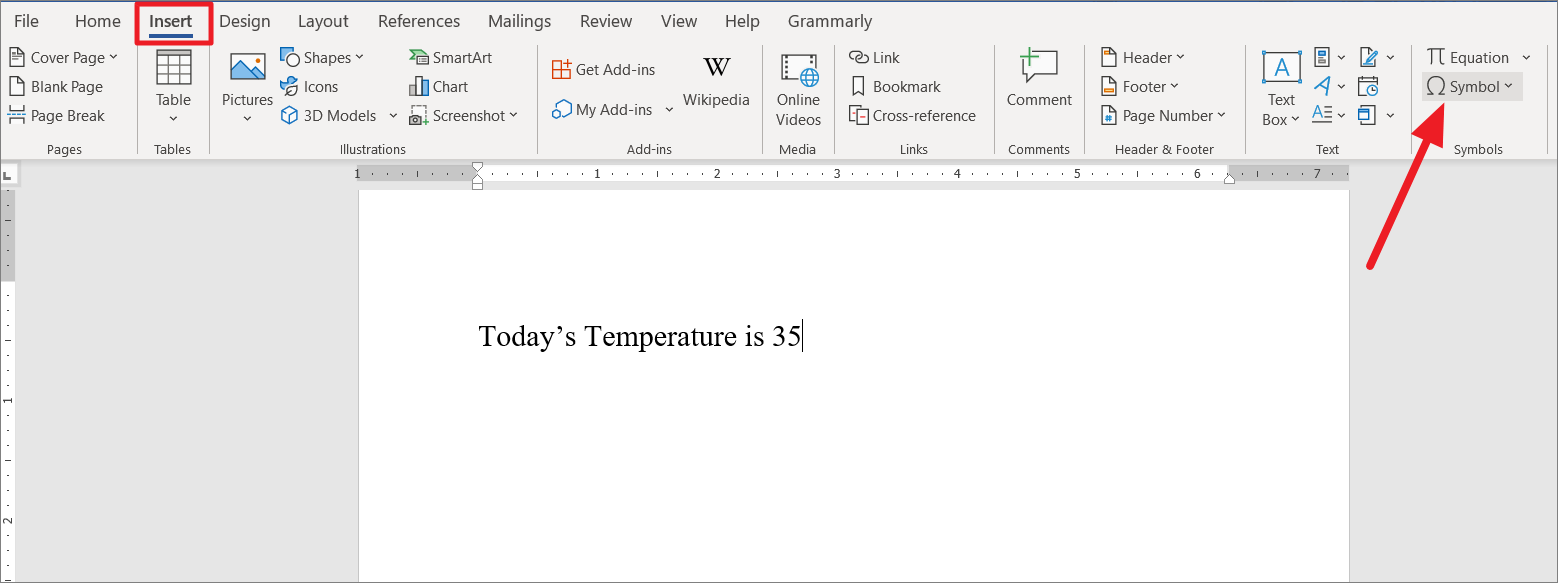Expand the Equation dropdown arrow

(1524, 57)
